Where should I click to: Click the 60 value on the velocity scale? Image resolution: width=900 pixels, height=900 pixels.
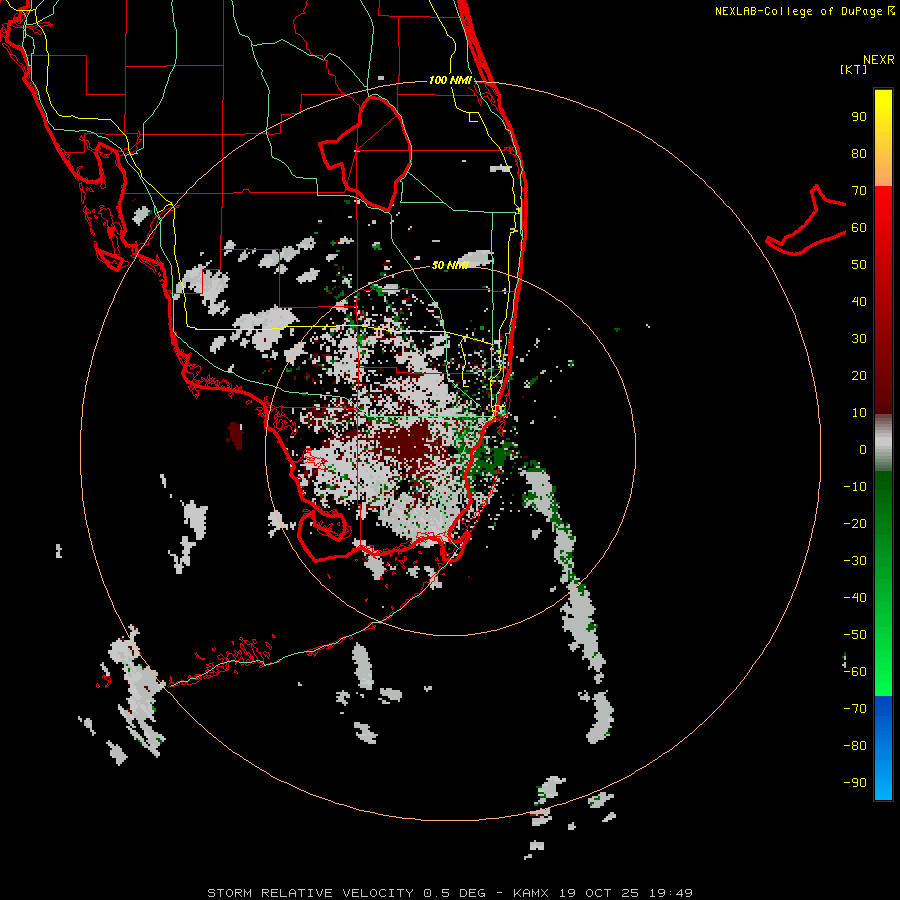(x=859, y=228)
